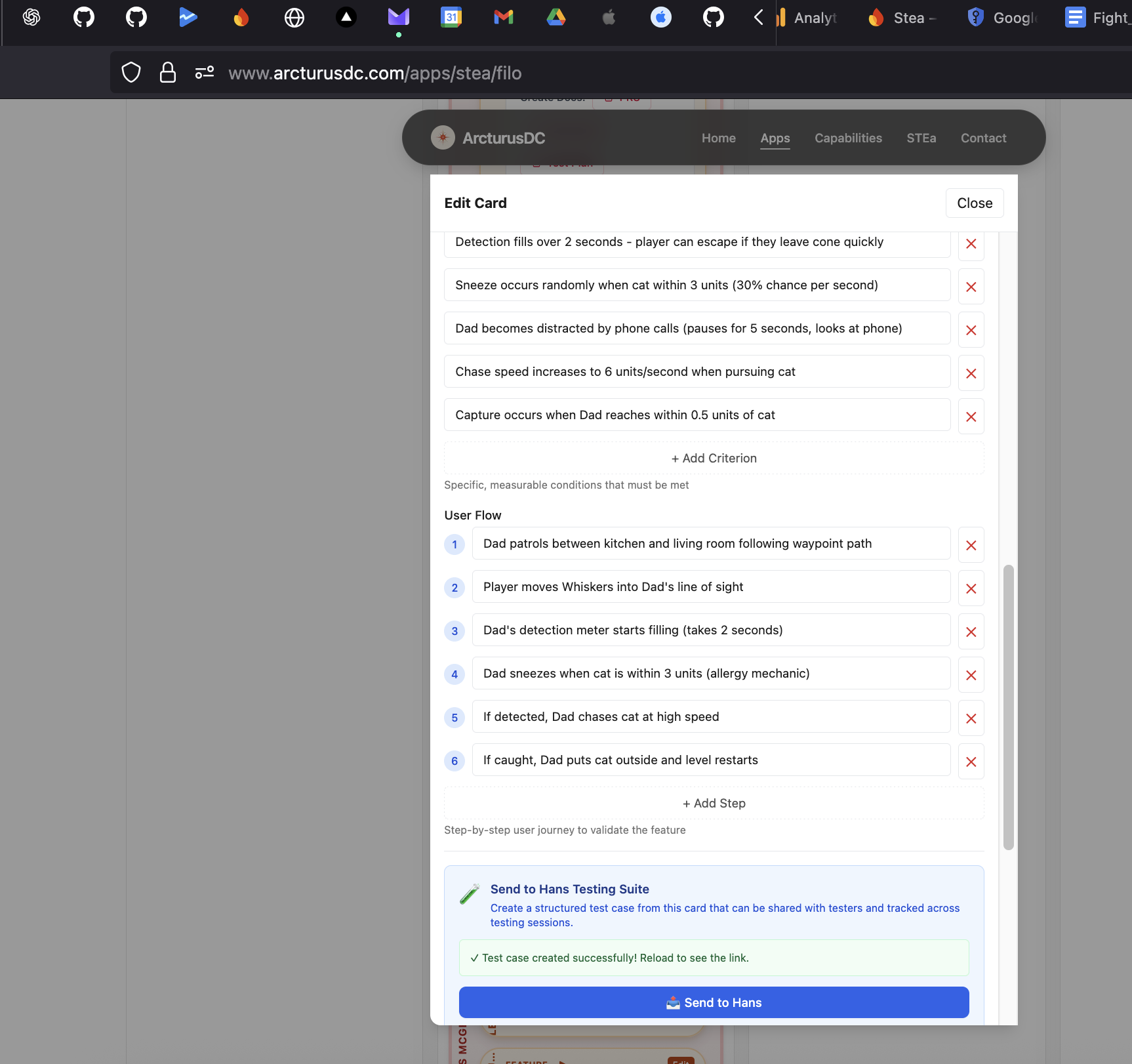Open the Firebase flame pinned tab
1132x1064 pixels.
241,18
